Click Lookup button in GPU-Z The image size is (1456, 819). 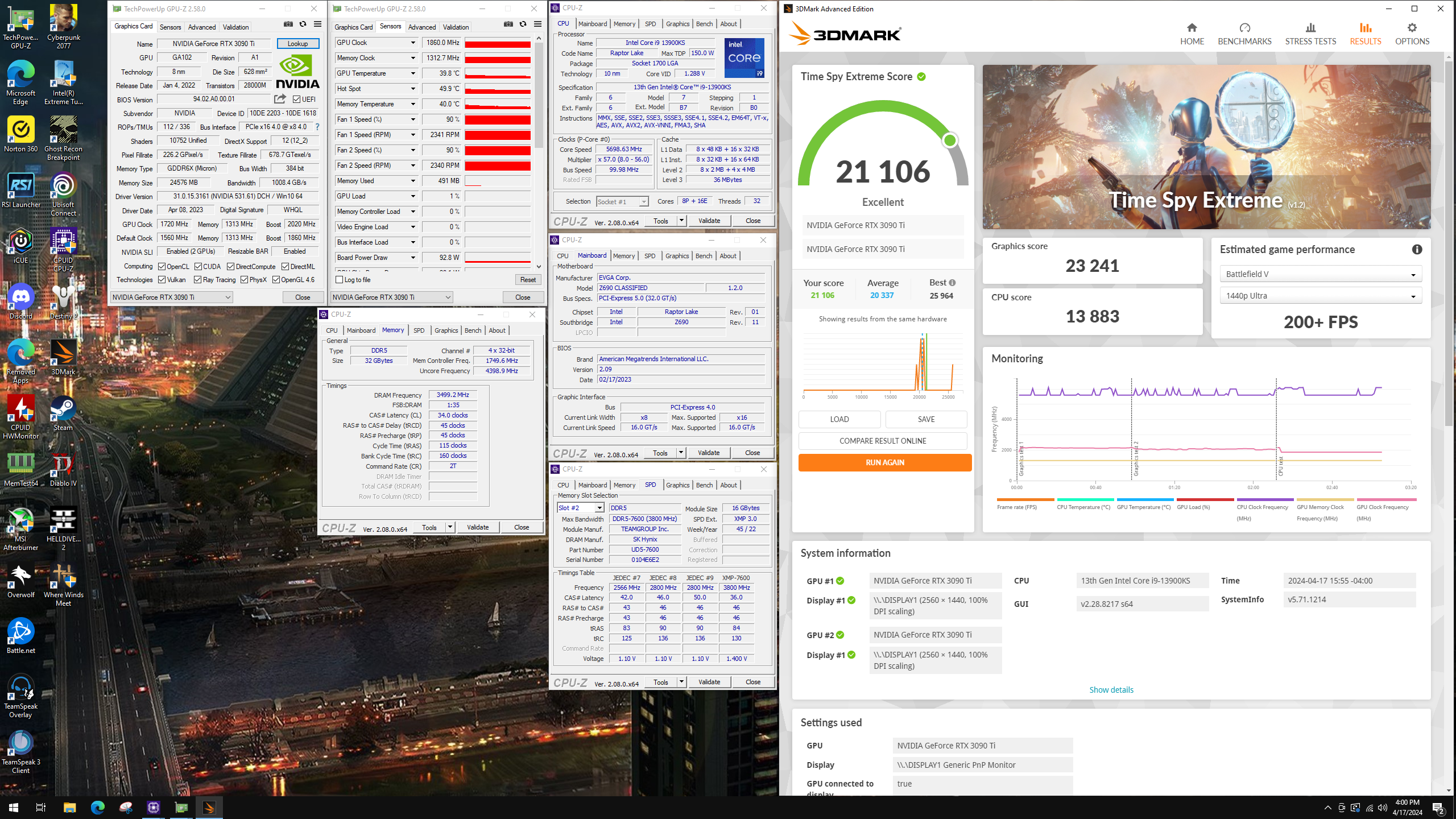[297, 43]
